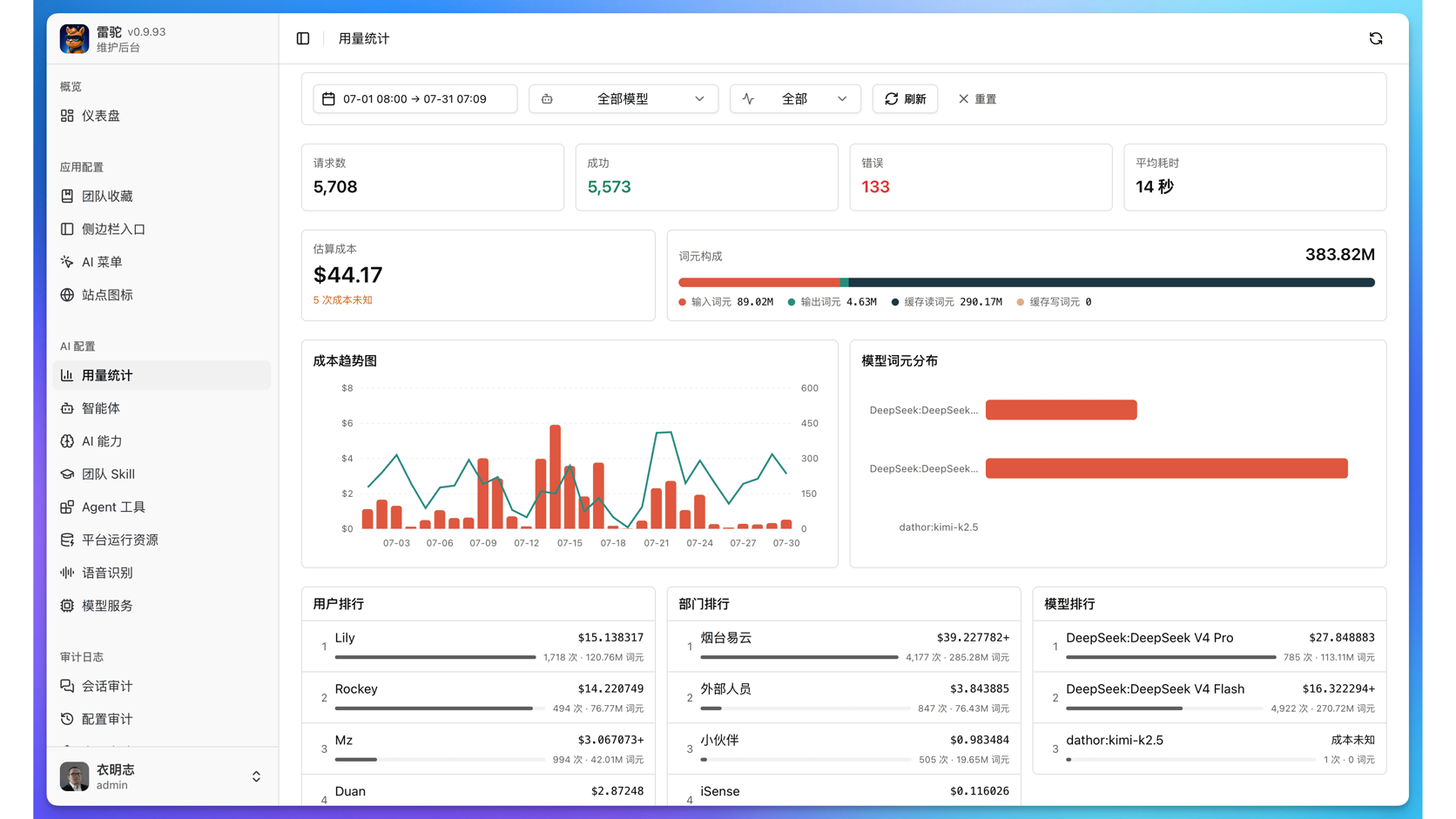Open the 07-01 08:00 → 07-31 07:09 date range picker
Screen dimensions: 1456x819
[x=415, y=99]
